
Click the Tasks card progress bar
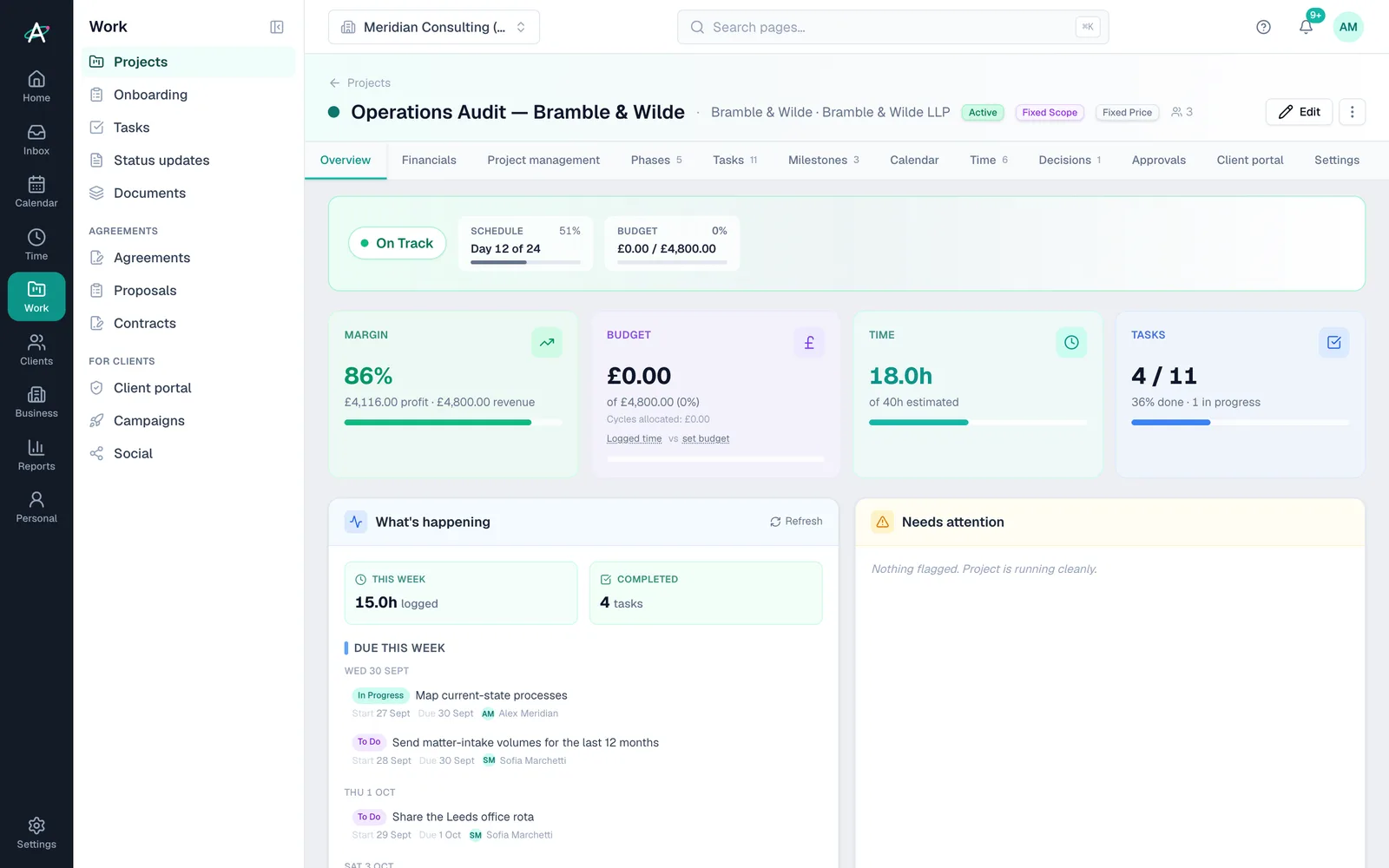click(x=1240, y=423)
